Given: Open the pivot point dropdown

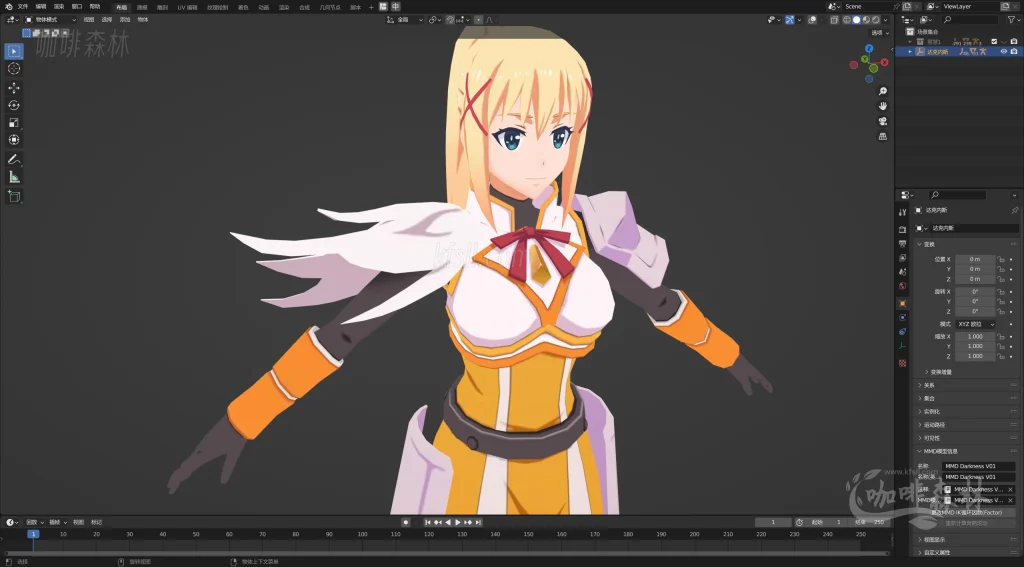Looking at the screenshot, I should pos(434,20).
